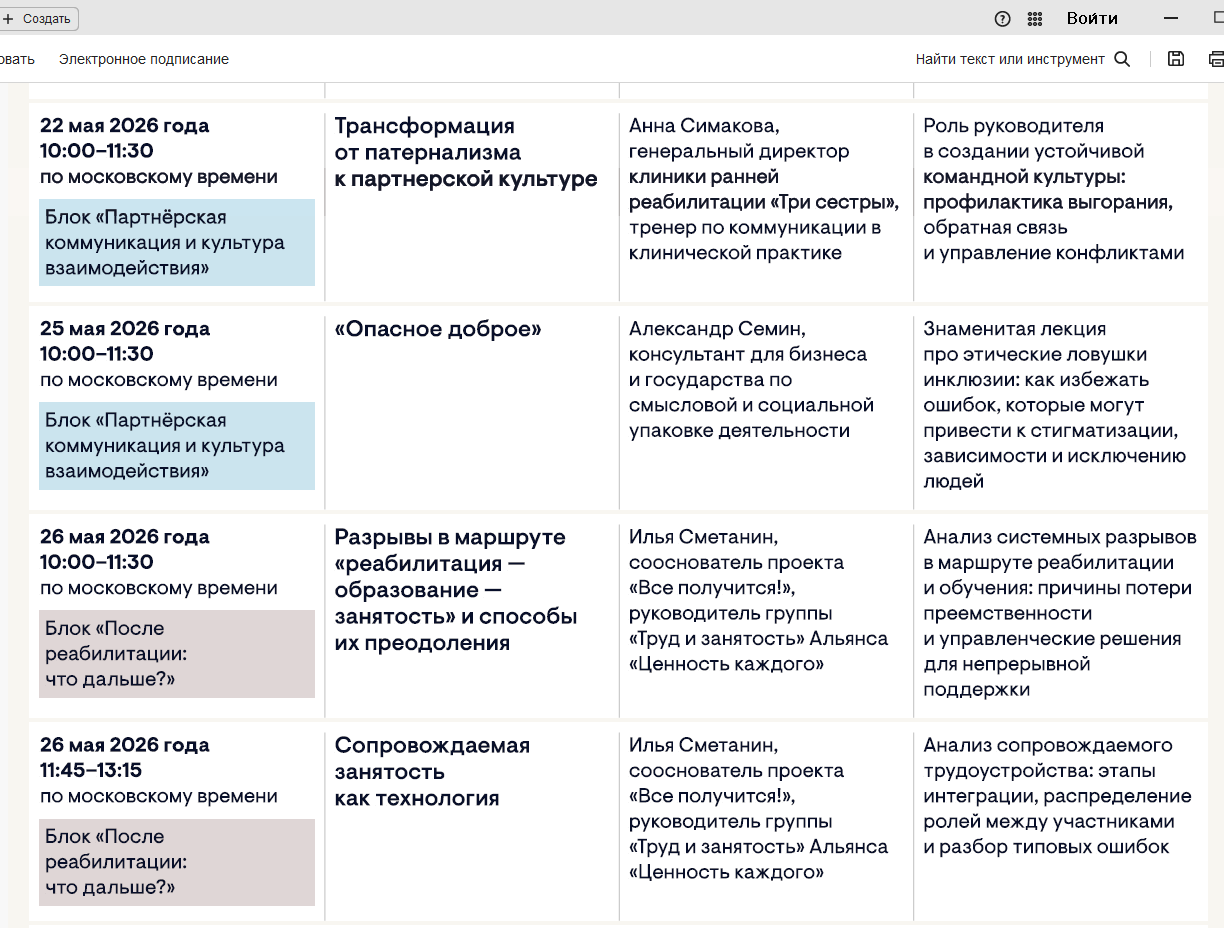The width and height of the screenshot is (1224, 928).
Task: Click the beige block label under 26 мая 10:00
Action: coord(176,654)
